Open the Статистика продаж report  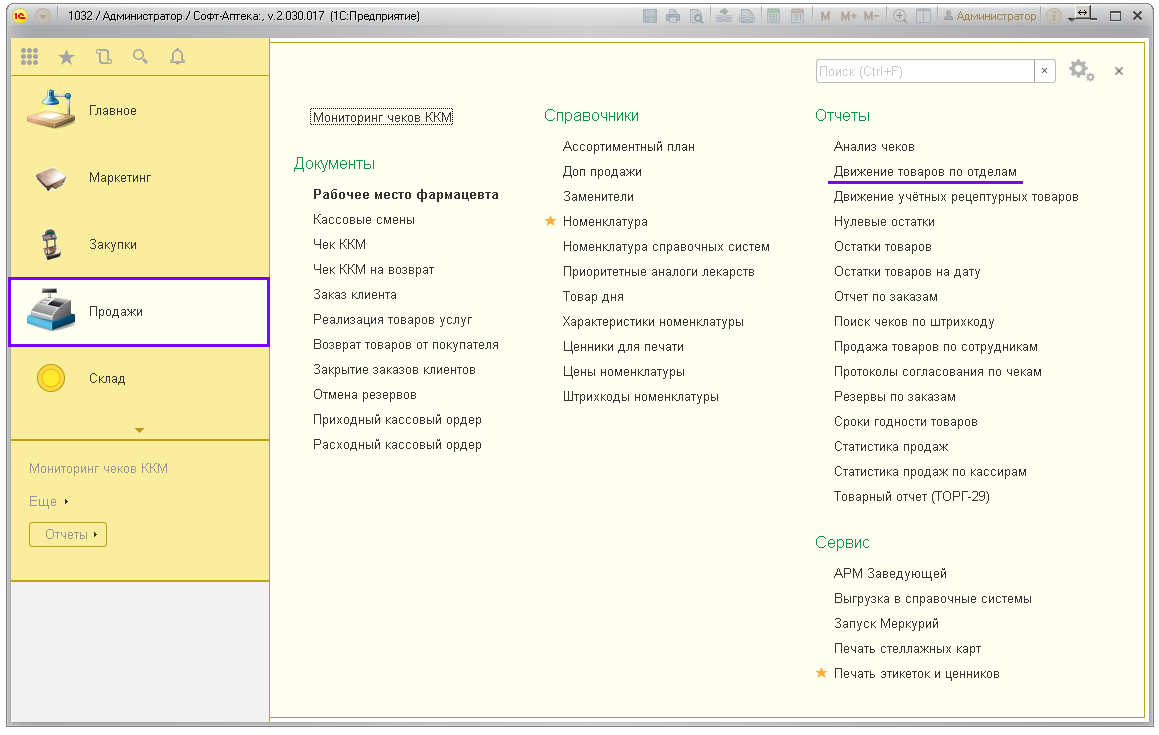click(891, 447)
